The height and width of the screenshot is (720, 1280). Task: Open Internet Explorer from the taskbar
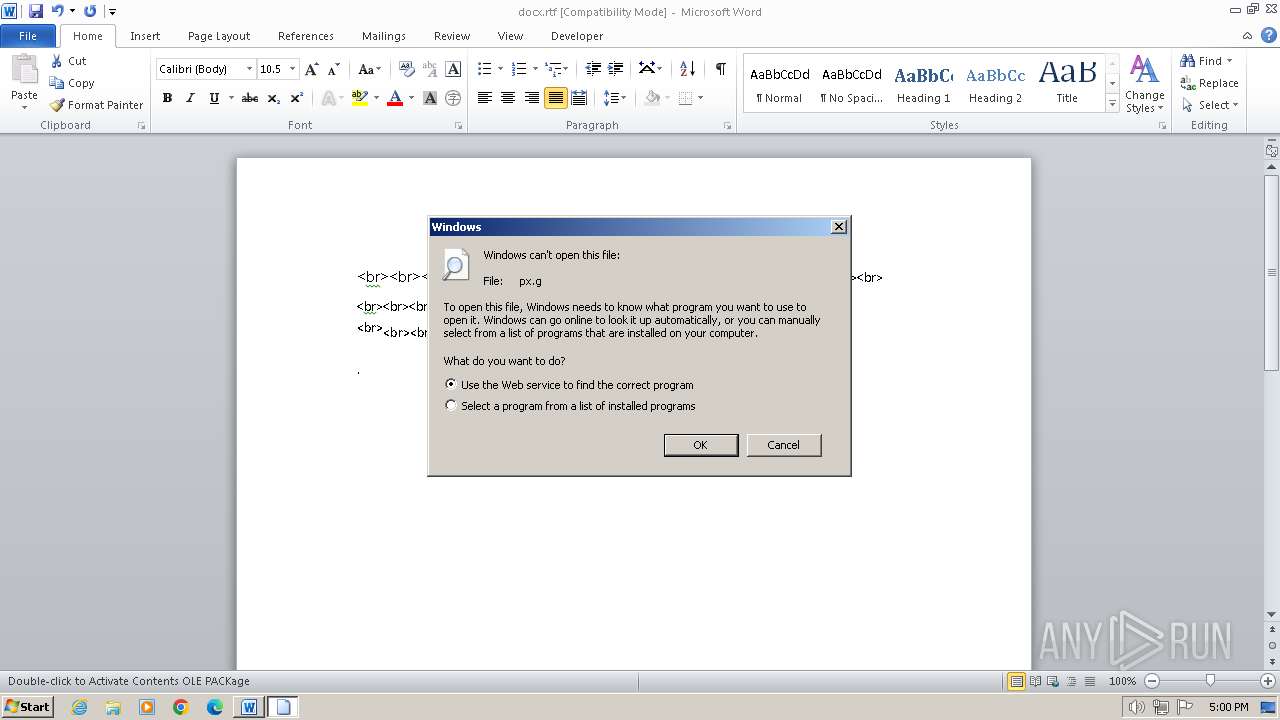point(79,707)
